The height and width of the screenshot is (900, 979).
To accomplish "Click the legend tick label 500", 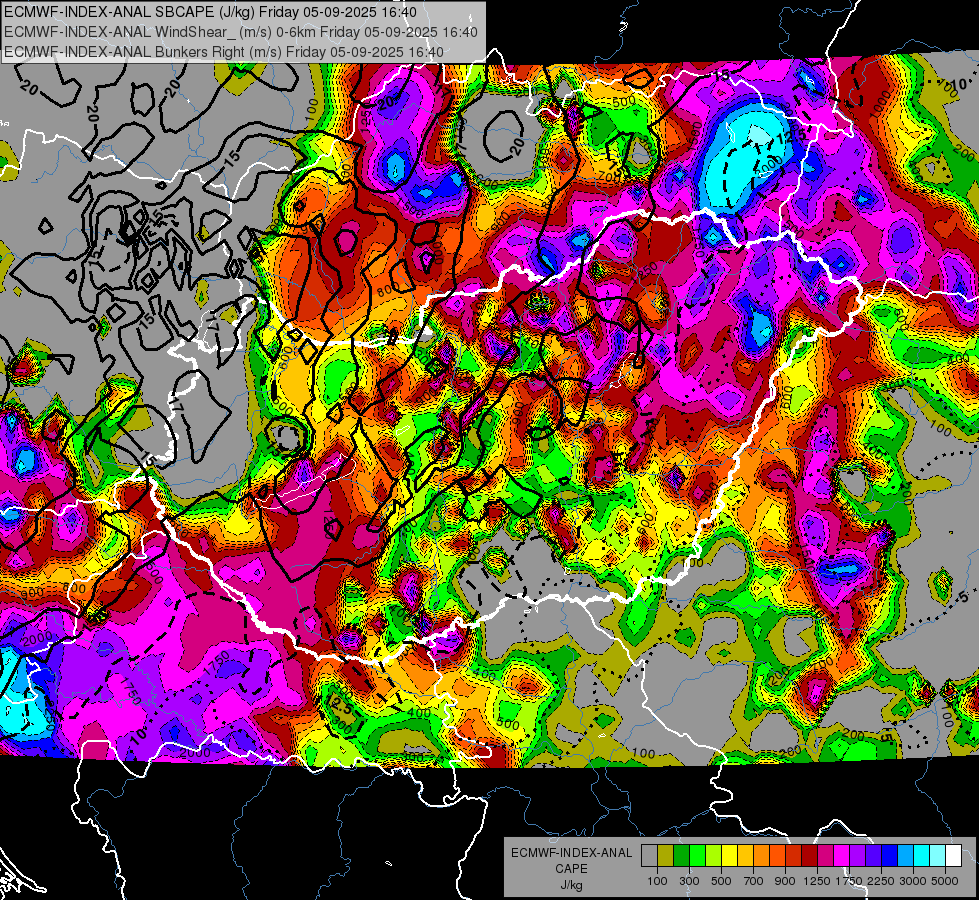I will click(x=721, y=881).
